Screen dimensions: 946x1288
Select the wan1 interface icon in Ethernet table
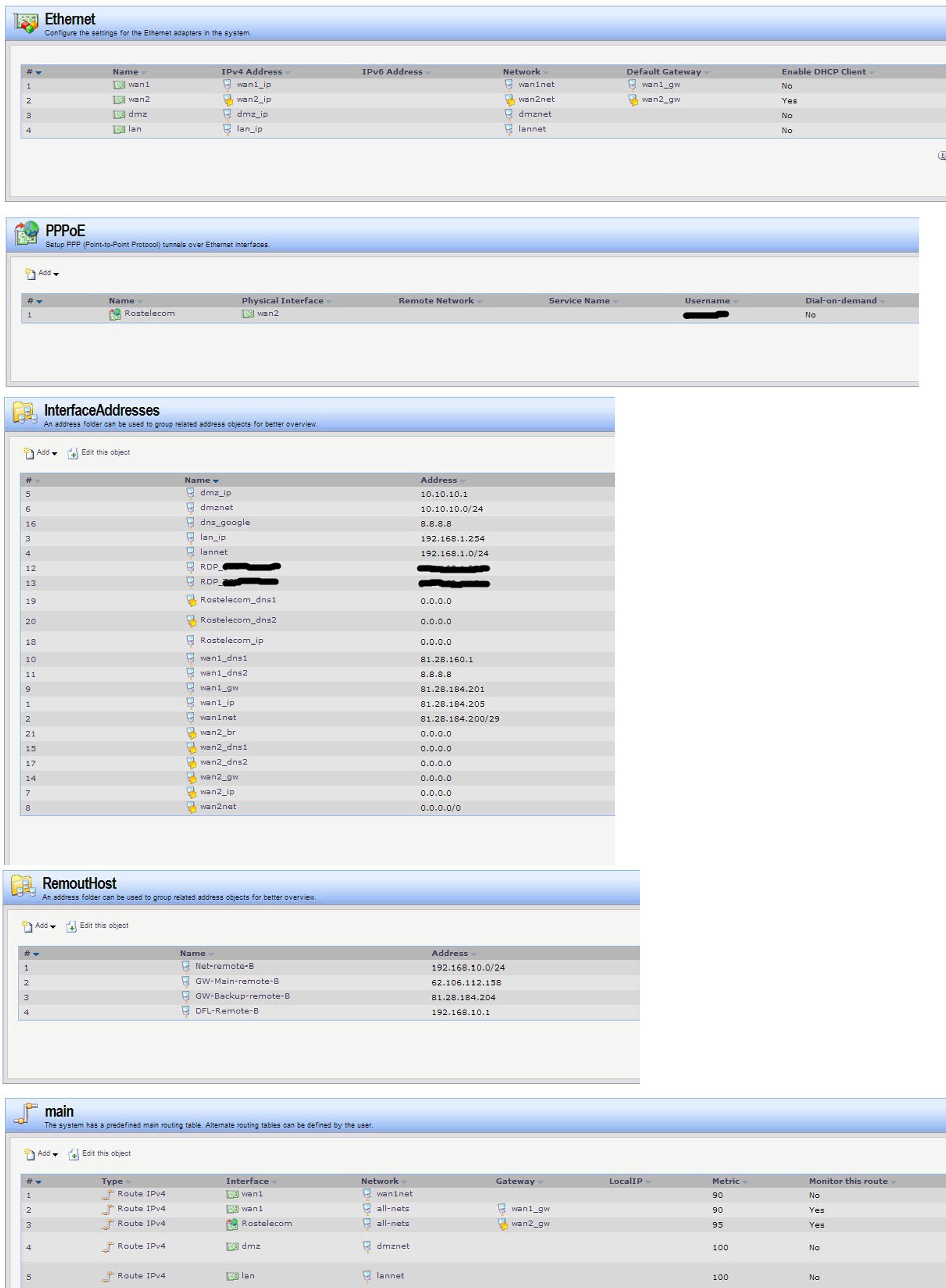coord(119,85)
